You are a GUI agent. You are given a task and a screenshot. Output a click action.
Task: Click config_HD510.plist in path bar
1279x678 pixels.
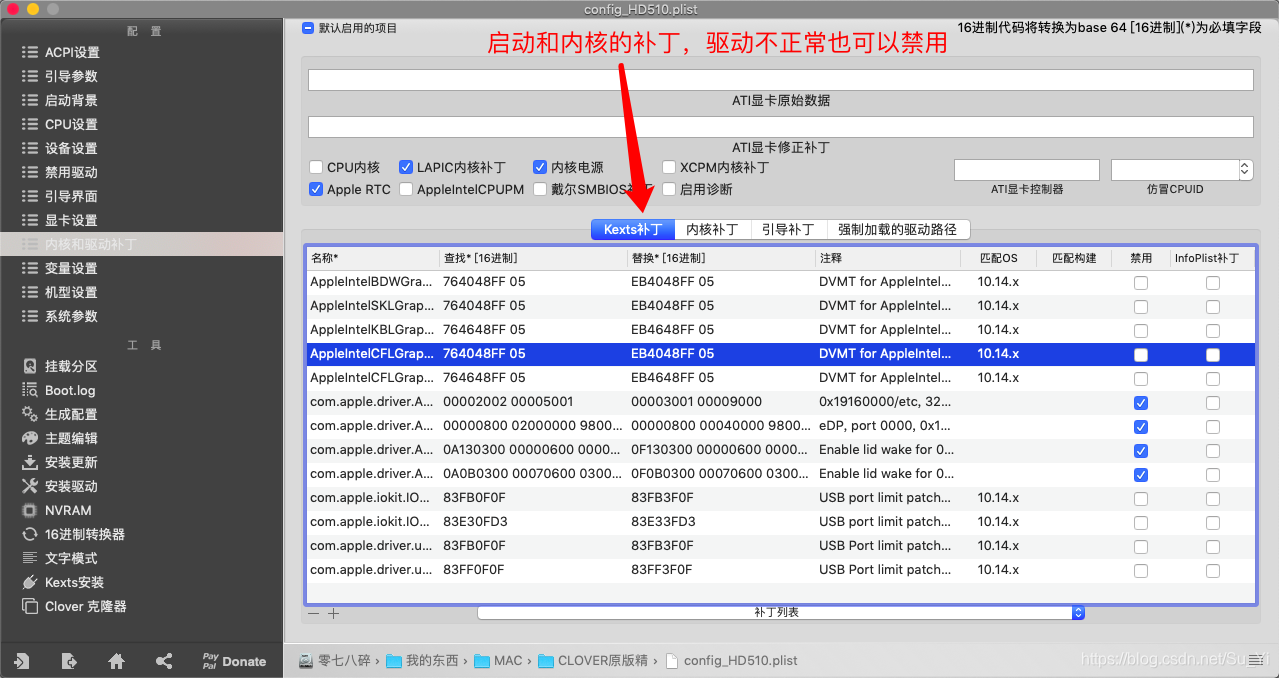pos(732,661)
